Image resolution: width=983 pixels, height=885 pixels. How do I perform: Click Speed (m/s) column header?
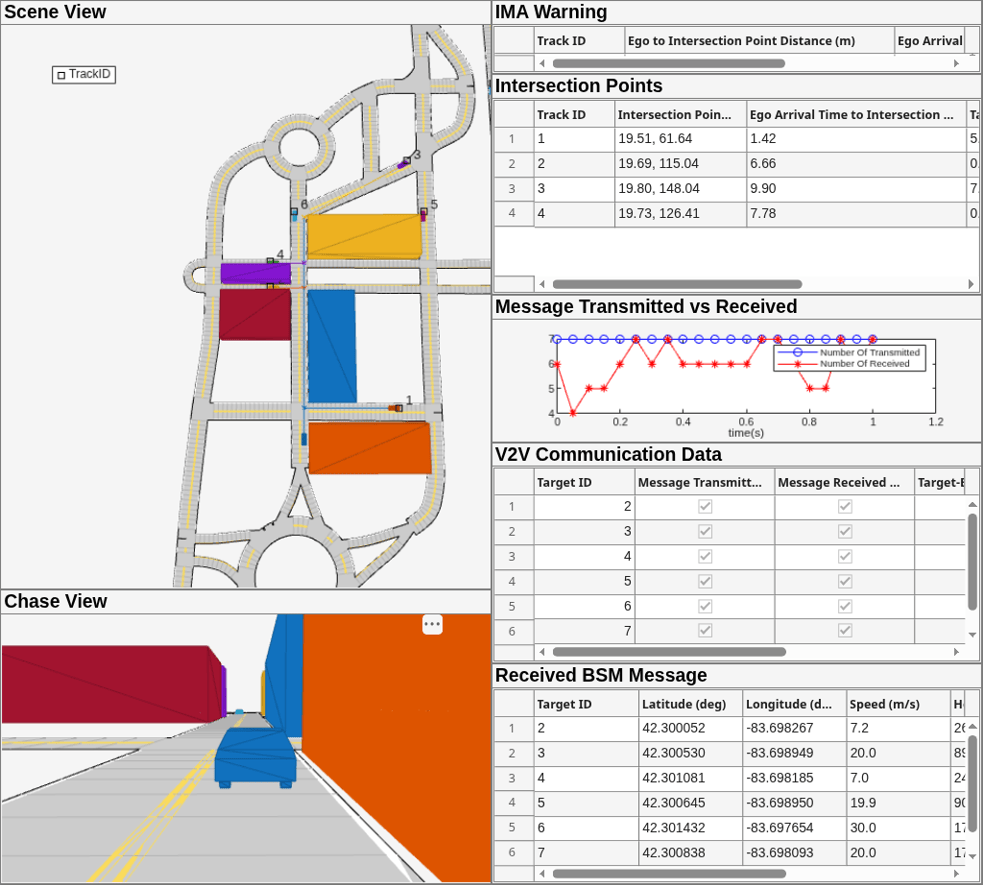898,704
